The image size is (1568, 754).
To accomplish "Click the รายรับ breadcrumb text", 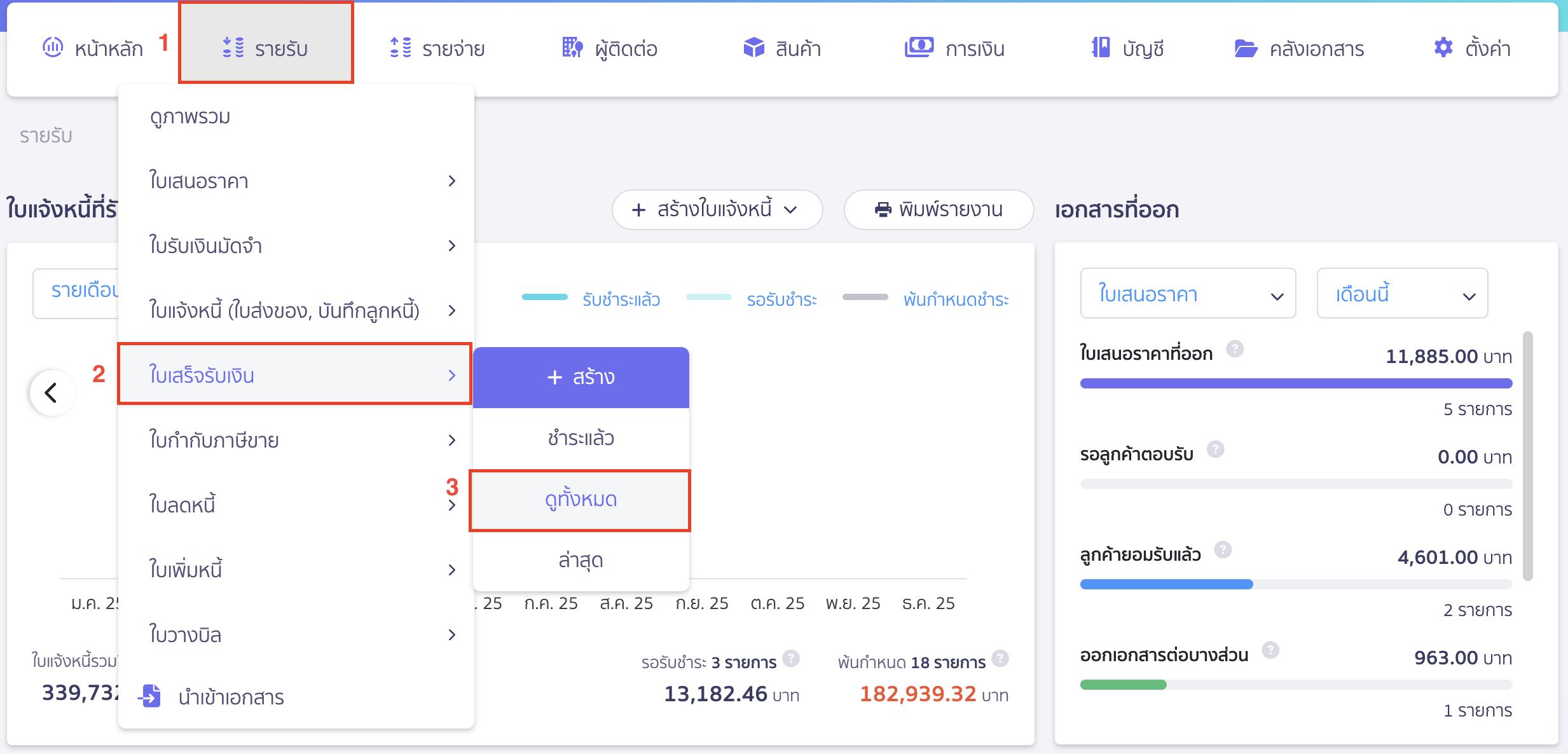I will 46,135.
